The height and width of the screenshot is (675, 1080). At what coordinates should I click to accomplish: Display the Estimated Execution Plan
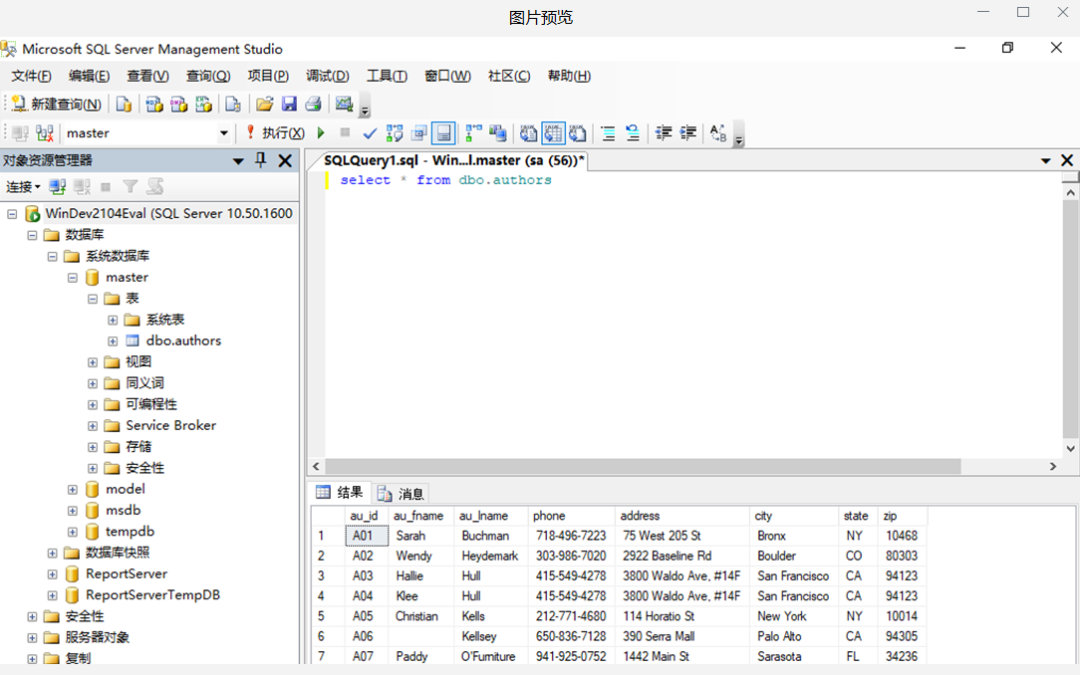pyautogui.click(x=395, y=133)
